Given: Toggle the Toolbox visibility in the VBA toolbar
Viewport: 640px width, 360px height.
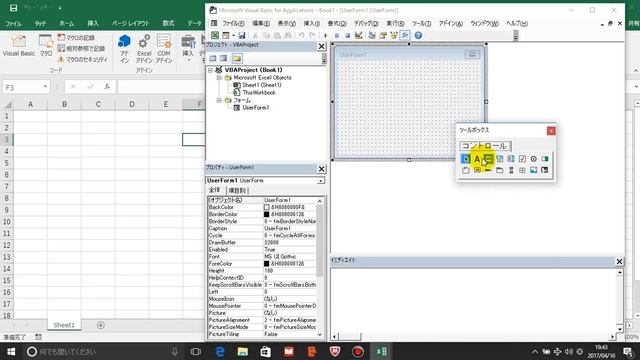Looking at the screenshot, I should pyautogui.click(x=405, y=36).
